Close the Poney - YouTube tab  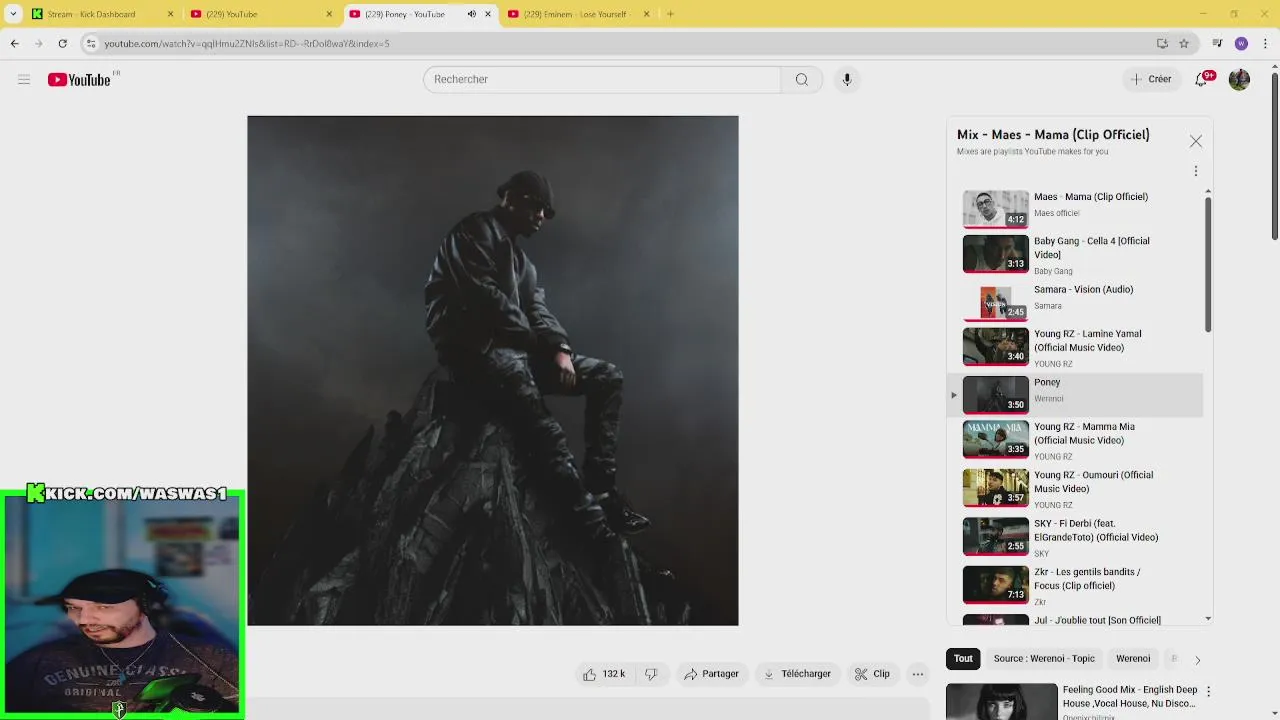(488, 14)
